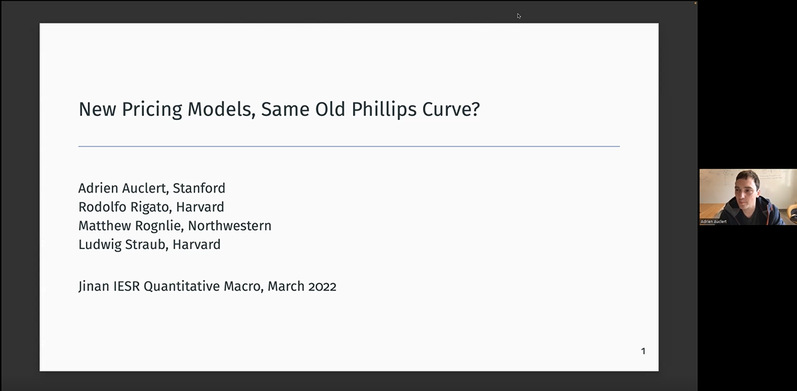Click the slide number 1 indicator

(x=643, y=351)
